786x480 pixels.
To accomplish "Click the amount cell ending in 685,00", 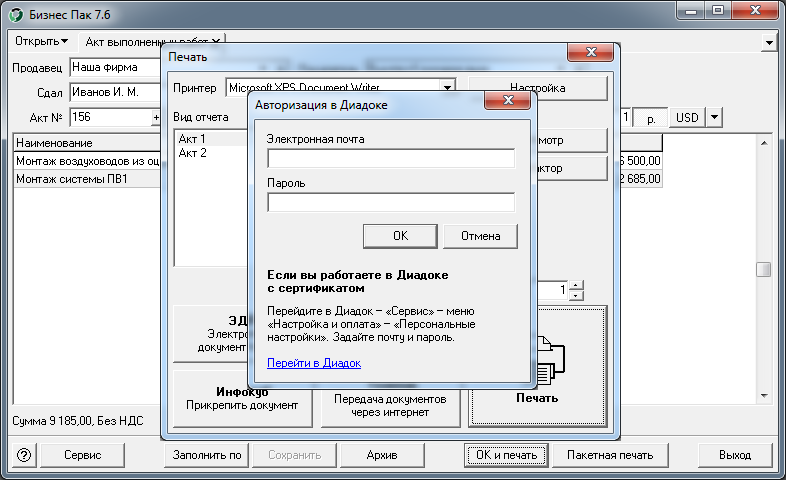I will 641,179.
